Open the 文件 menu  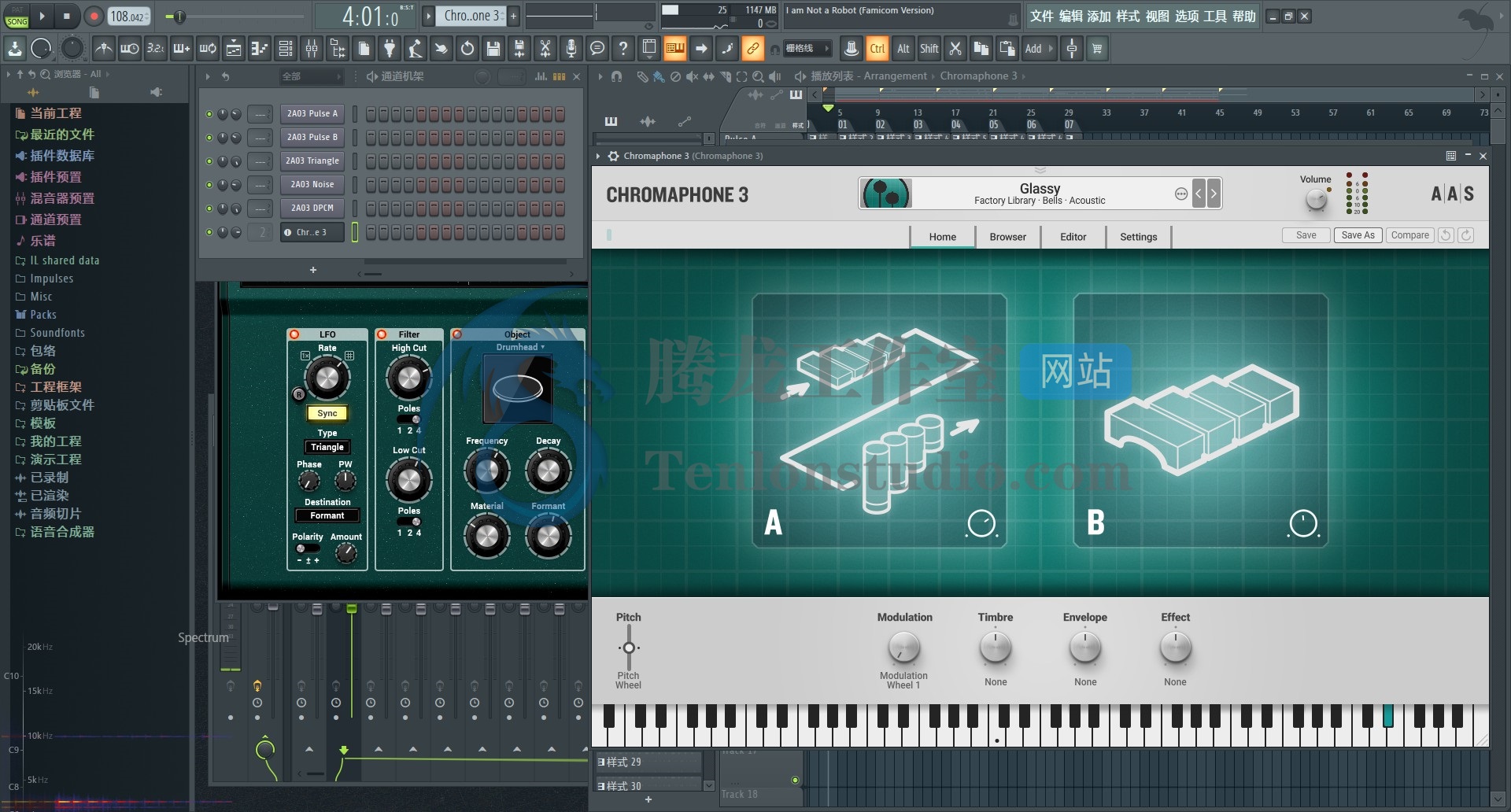pyautogui.click(x=1042, y=16)
